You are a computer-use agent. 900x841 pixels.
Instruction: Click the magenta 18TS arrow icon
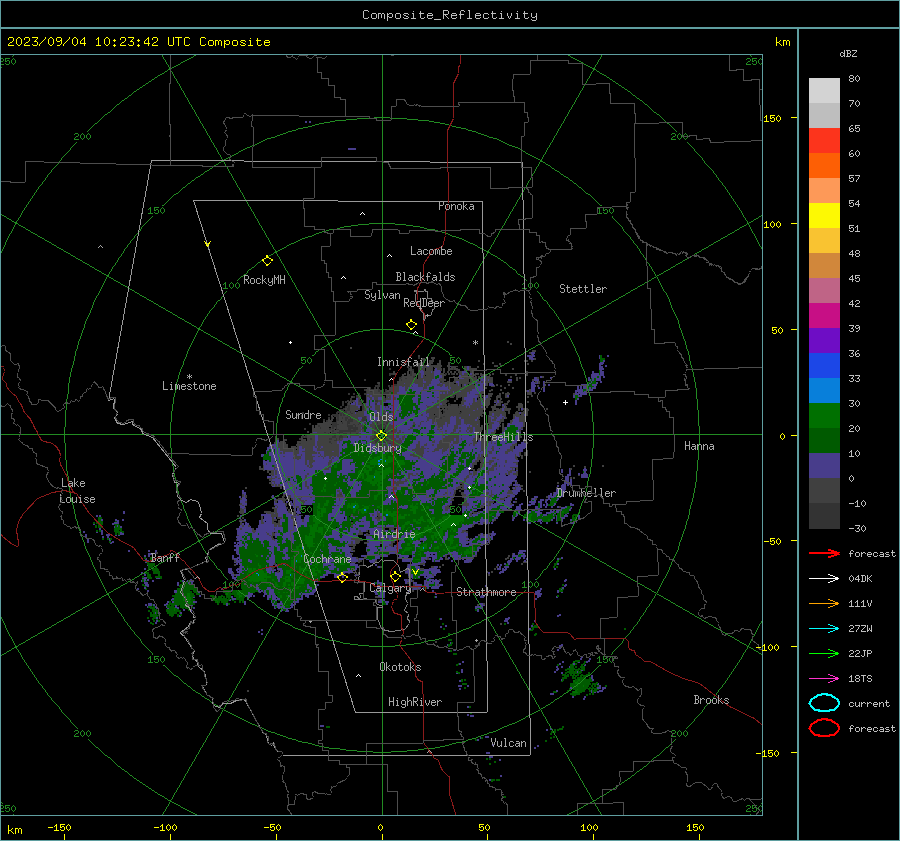(824, 678)
